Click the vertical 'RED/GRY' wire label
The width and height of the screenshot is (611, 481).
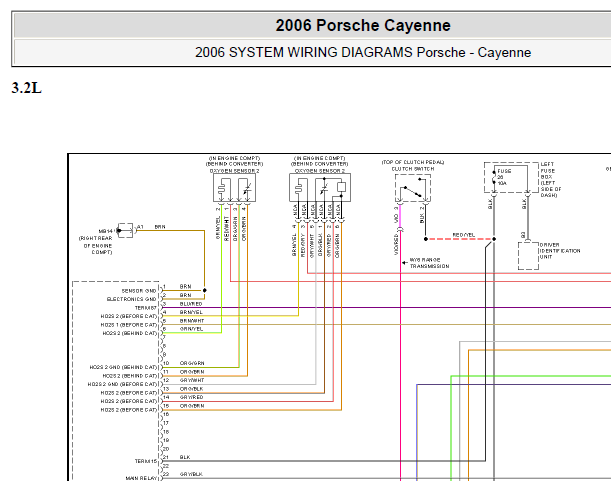302,245
